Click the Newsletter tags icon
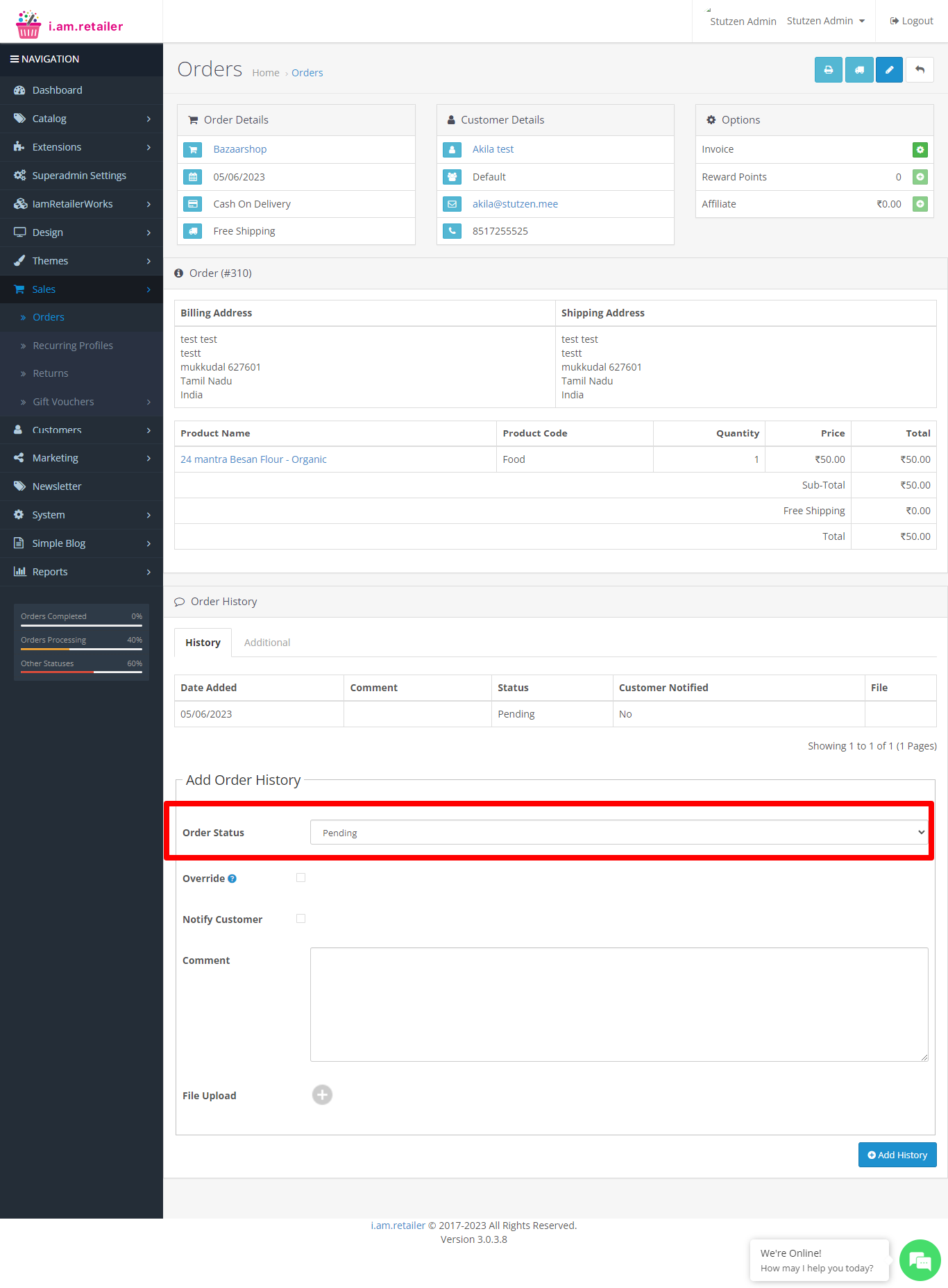 coord(19,486)
